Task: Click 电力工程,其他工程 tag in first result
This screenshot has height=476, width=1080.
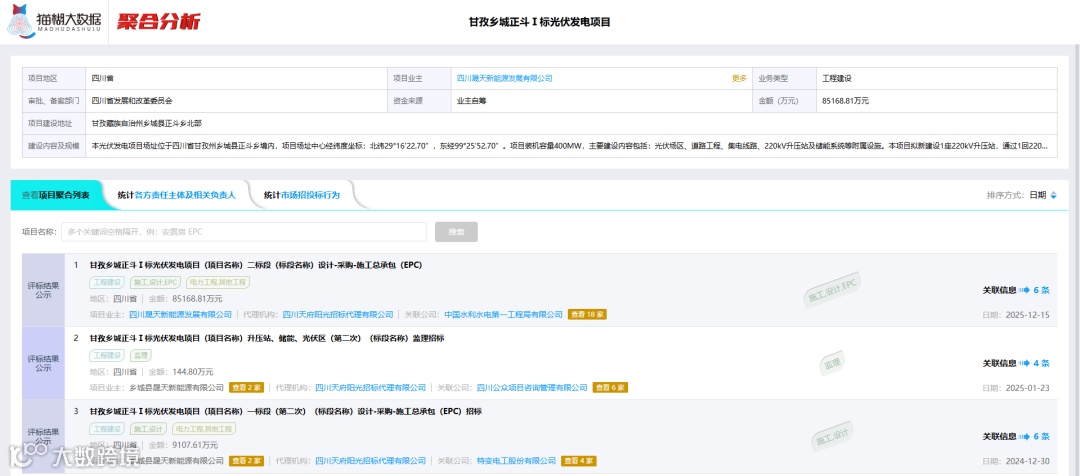Action: 218,282
